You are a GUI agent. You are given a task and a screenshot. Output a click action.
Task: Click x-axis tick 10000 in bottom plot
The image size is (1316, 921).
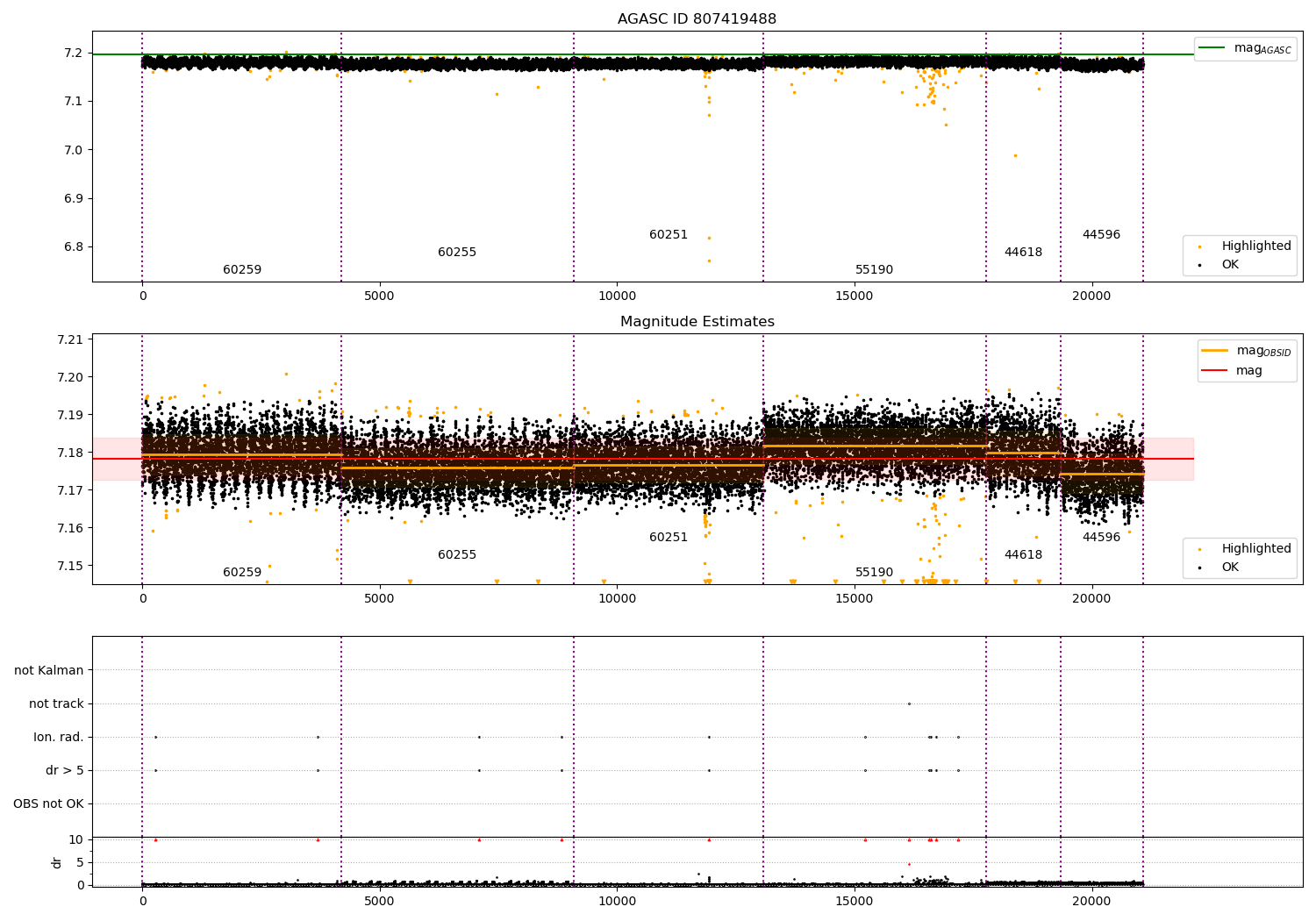pyautogui.click(x=617, y=901)
